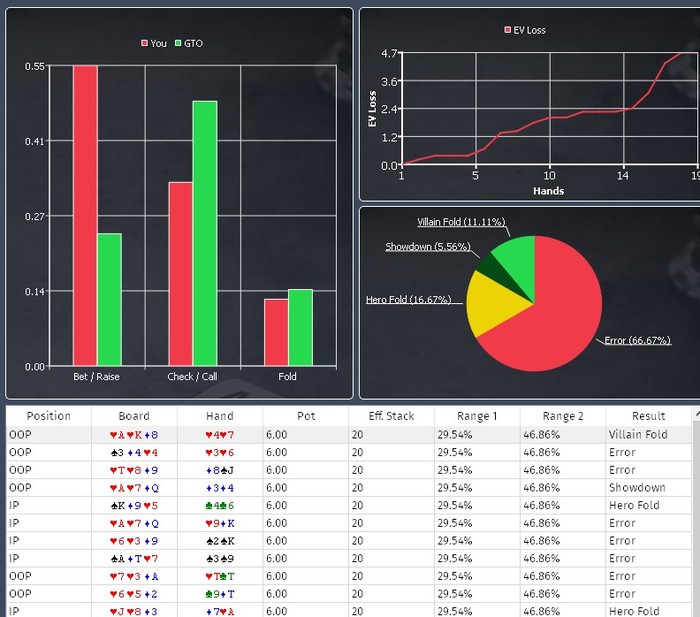The image size is (700, 617).
Task: Click the table scrollbar up arrow
Action: pos(697,415)
